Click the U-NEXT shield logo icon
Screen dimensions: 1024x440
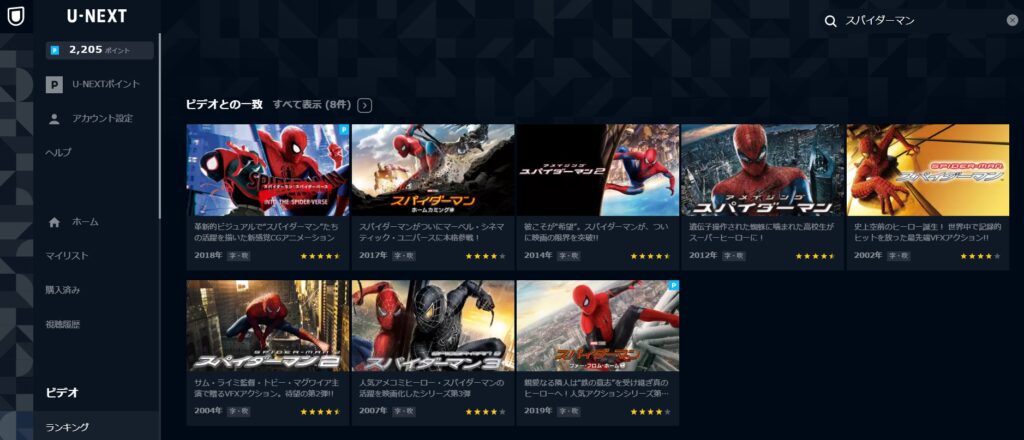click(16, 16)
